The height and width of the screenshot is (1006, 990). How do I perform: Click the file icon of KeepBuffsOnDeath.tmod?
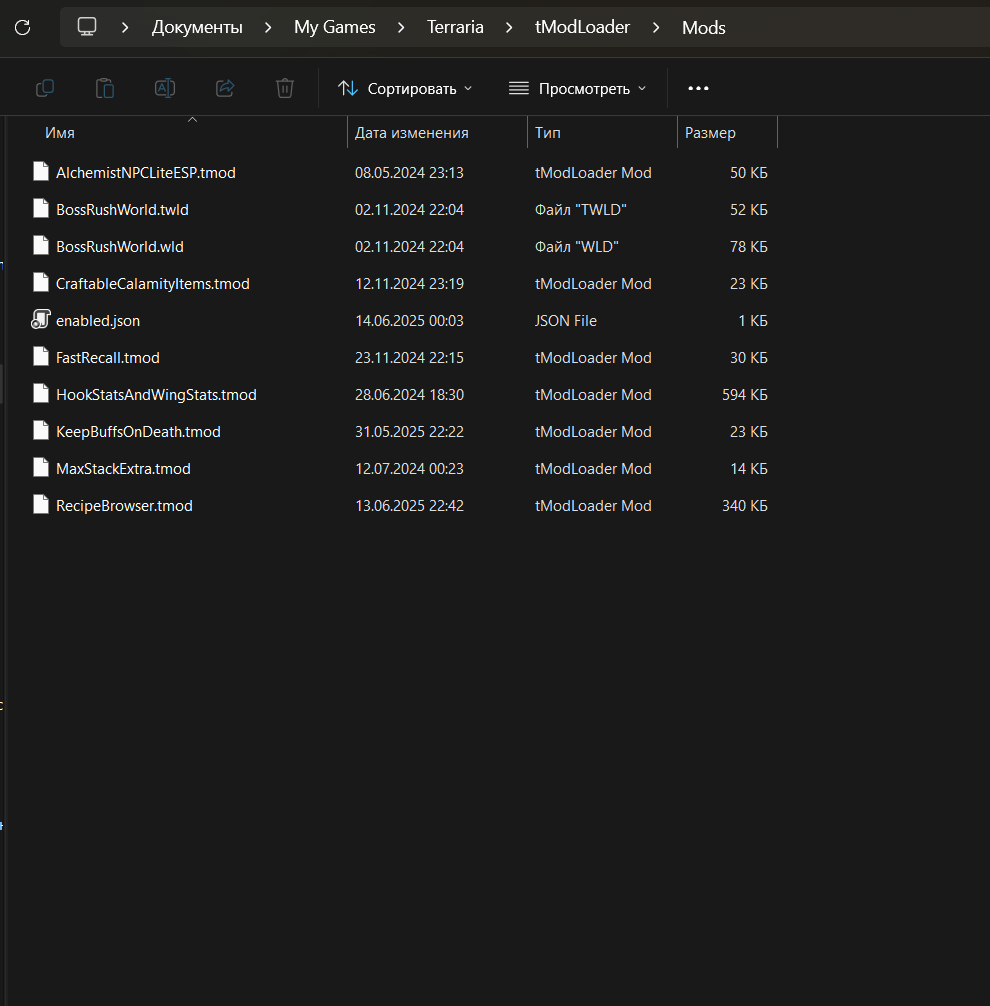[41, 431]
